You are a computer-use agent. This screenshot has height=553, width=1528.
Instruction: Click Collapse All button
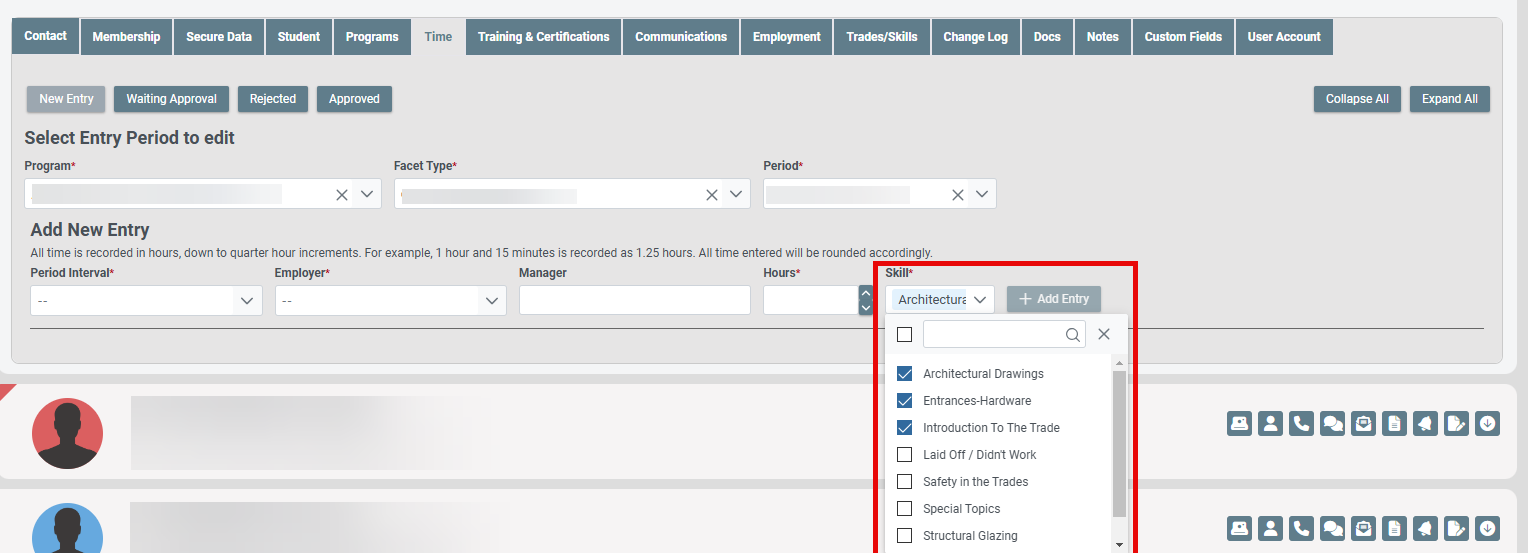point(1357,99)
